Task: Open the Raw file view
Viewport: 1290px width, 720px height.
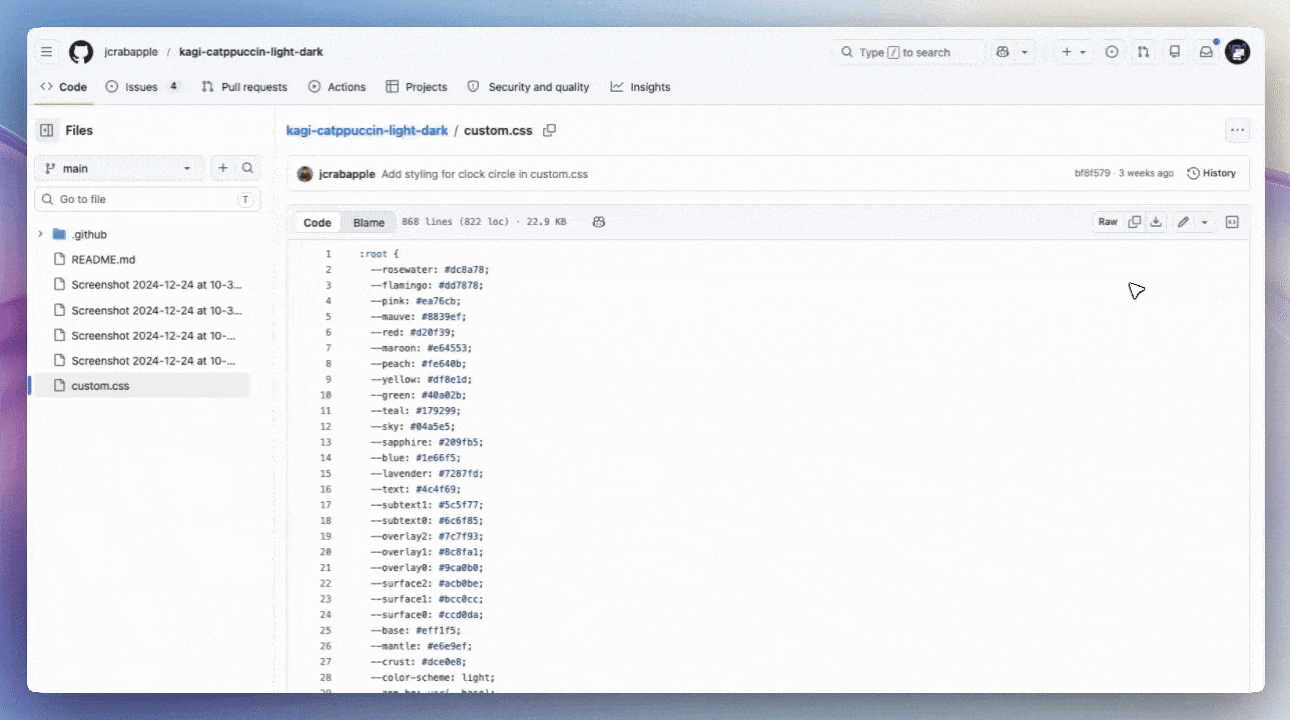Action: pyautogui.click(x=1108, y=222)
